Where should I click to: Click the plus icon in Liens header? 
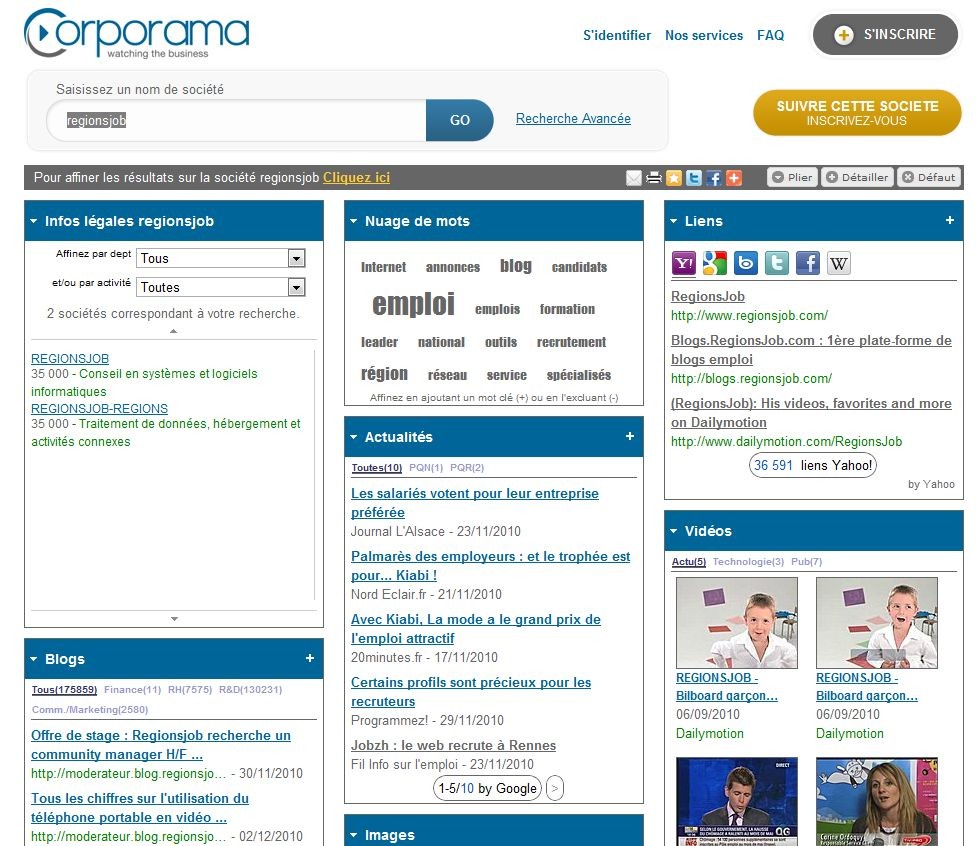949,220
